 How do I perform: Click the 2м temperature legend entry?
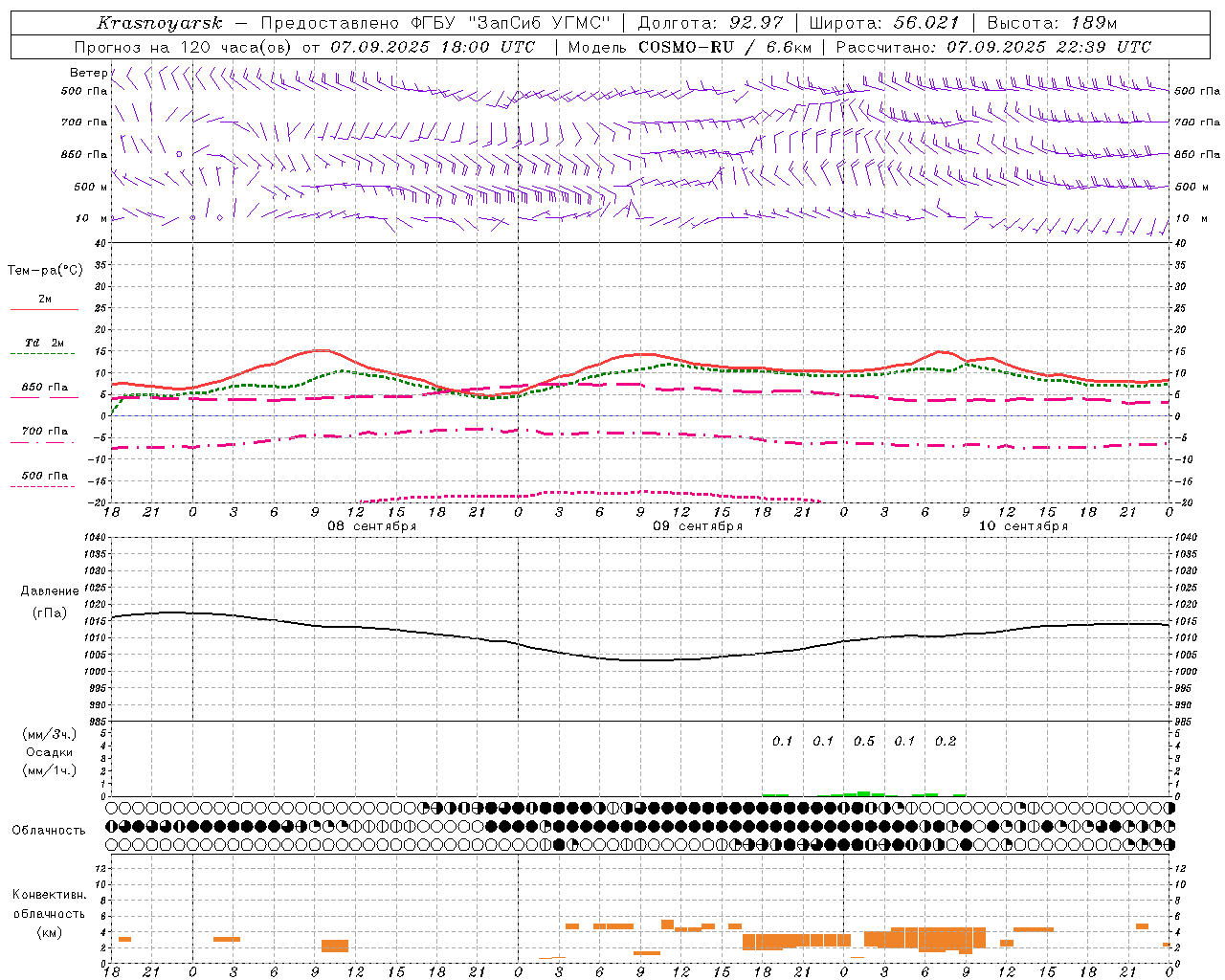[x=45, y=299]
